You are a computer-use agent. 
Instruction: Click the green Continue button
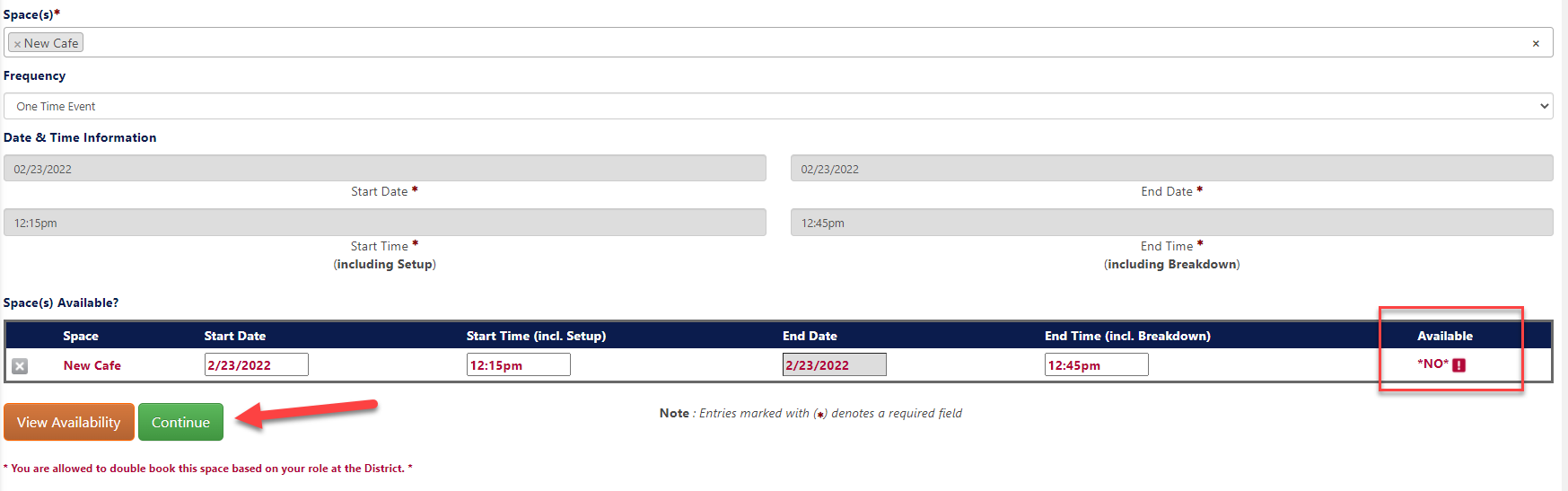180,422
